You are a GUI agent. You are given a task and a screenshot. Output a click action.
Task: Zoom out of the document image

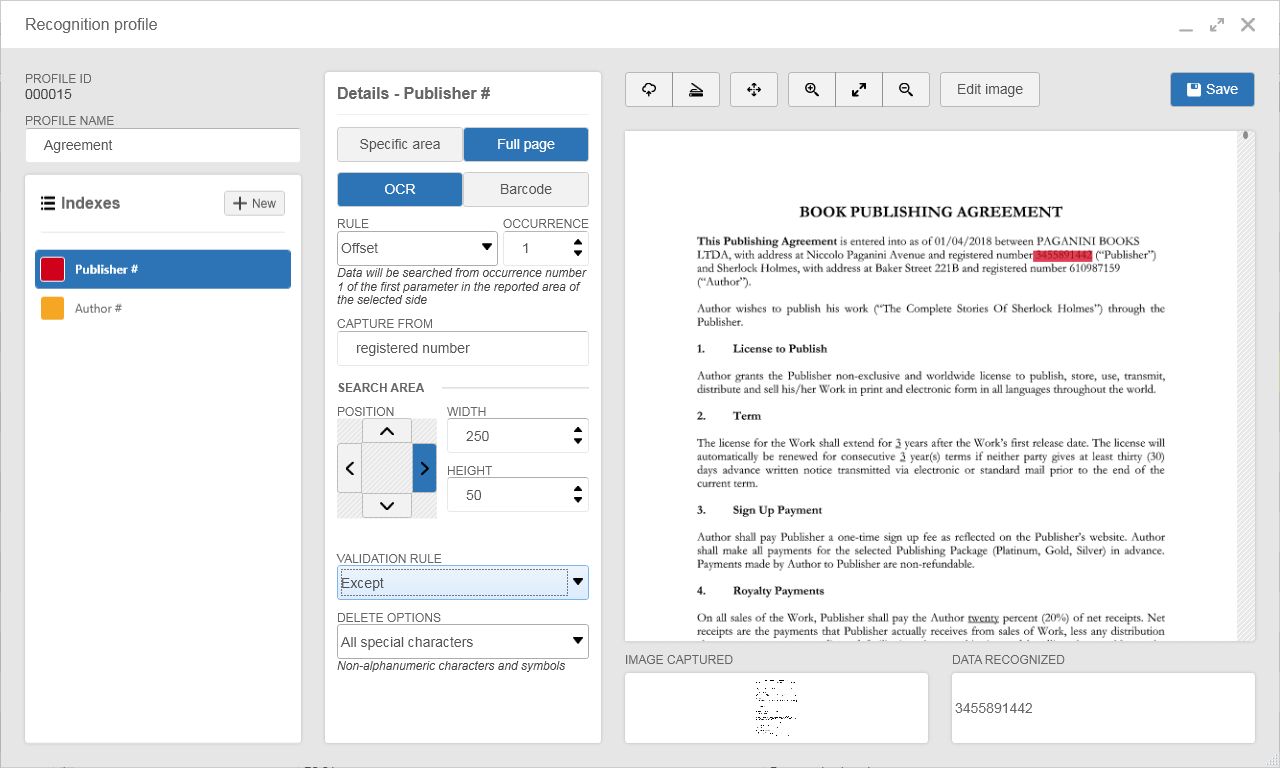click(906, 89)
